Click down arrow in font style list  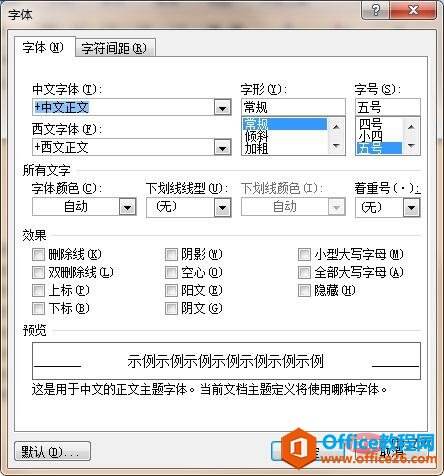point(336,146)
